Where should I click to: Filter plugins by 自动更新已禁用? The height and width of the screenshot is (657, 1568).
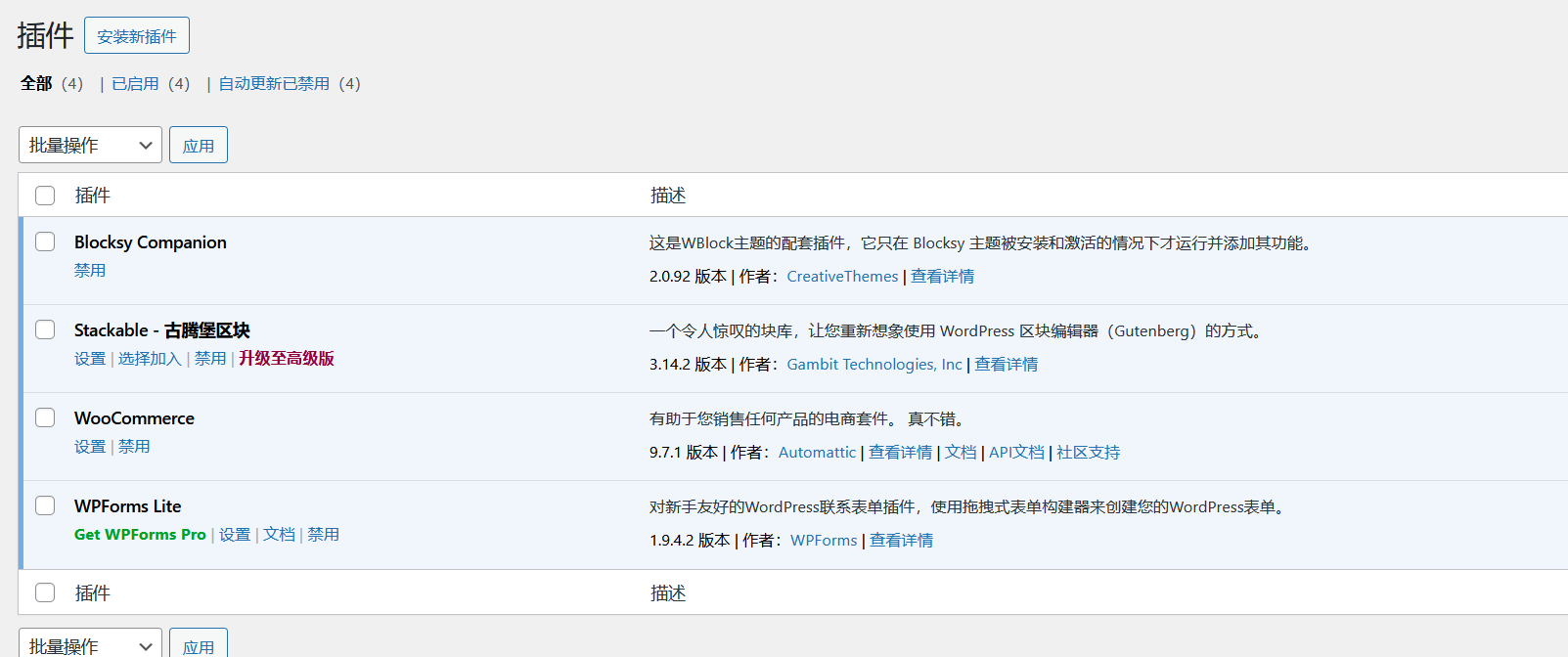274,84
